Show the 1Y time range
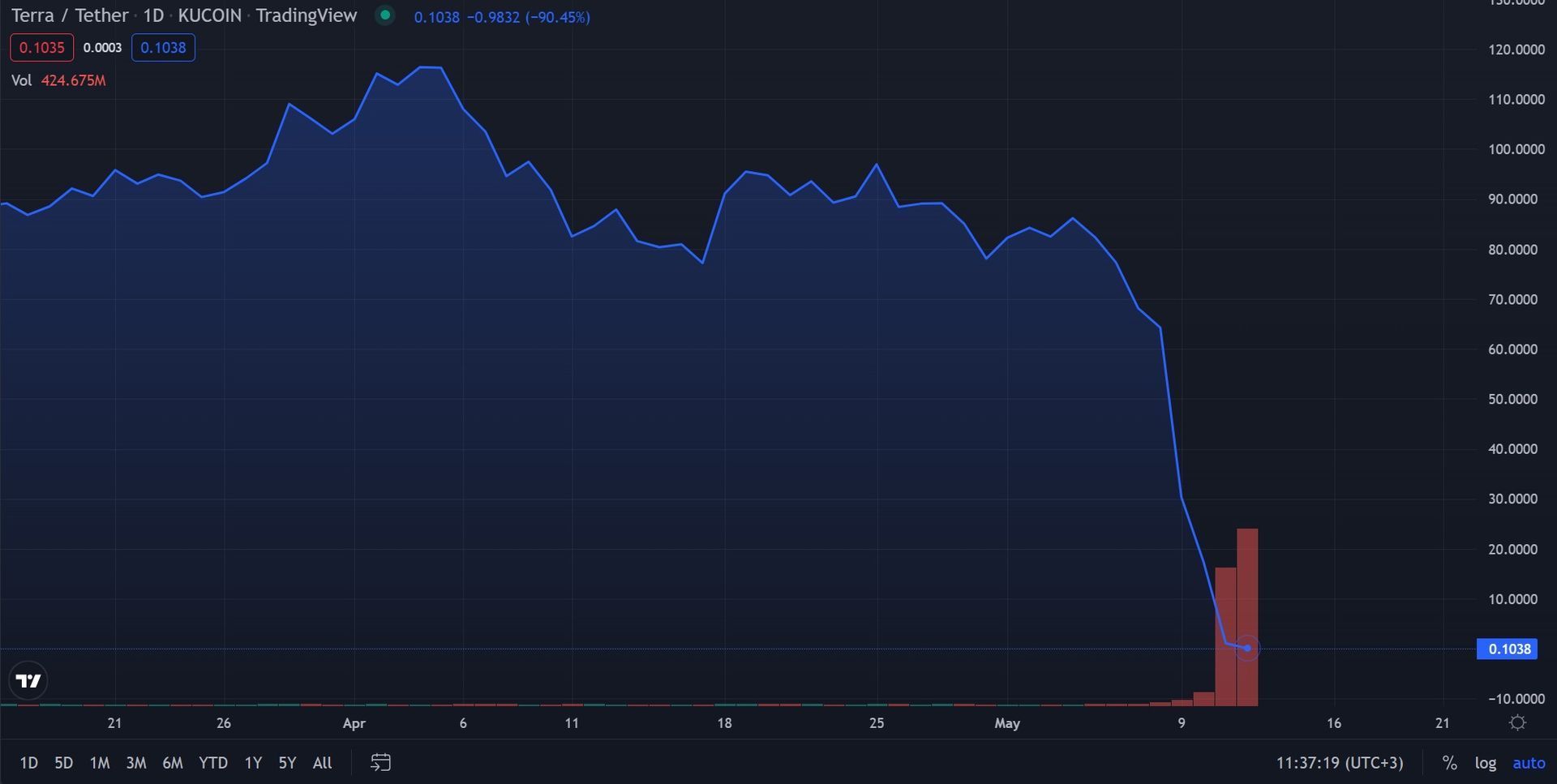Image resolution: width=1557 pixels, height=784 pixels. [253, 763]
